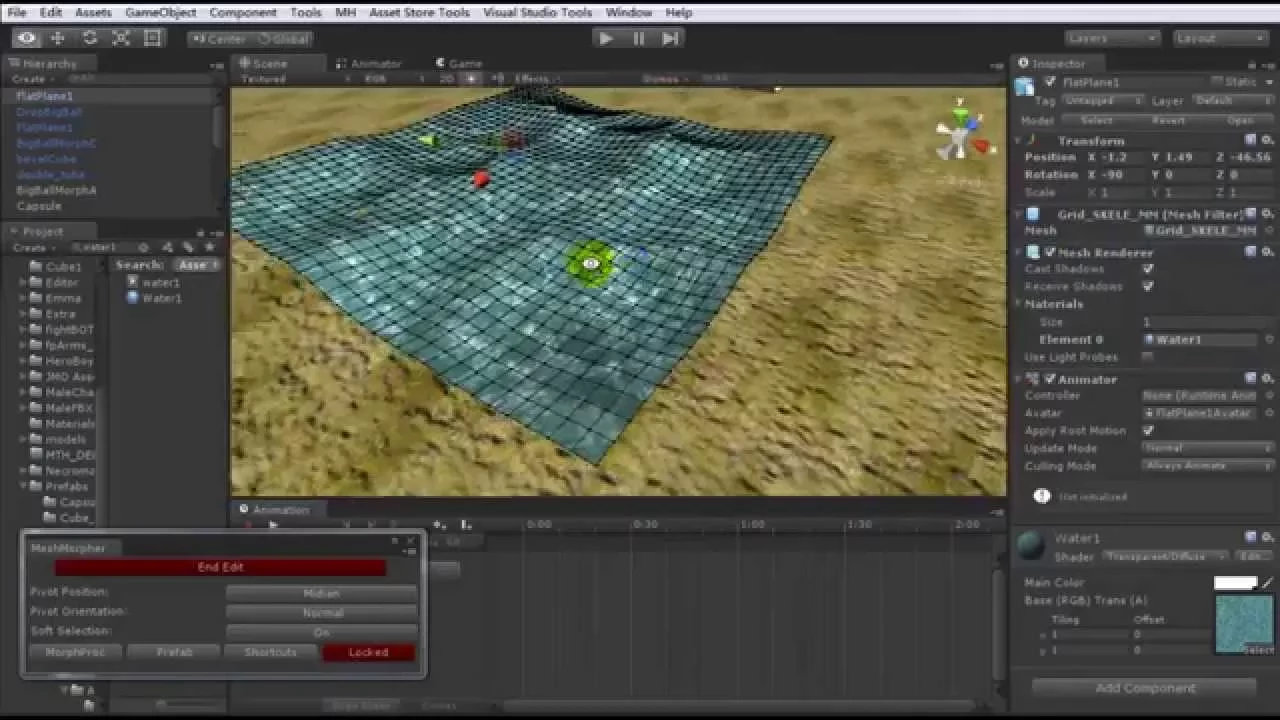Open the Asset Store Tools menu
This screenshot has height=720, width=1280.
coord(419,12)
